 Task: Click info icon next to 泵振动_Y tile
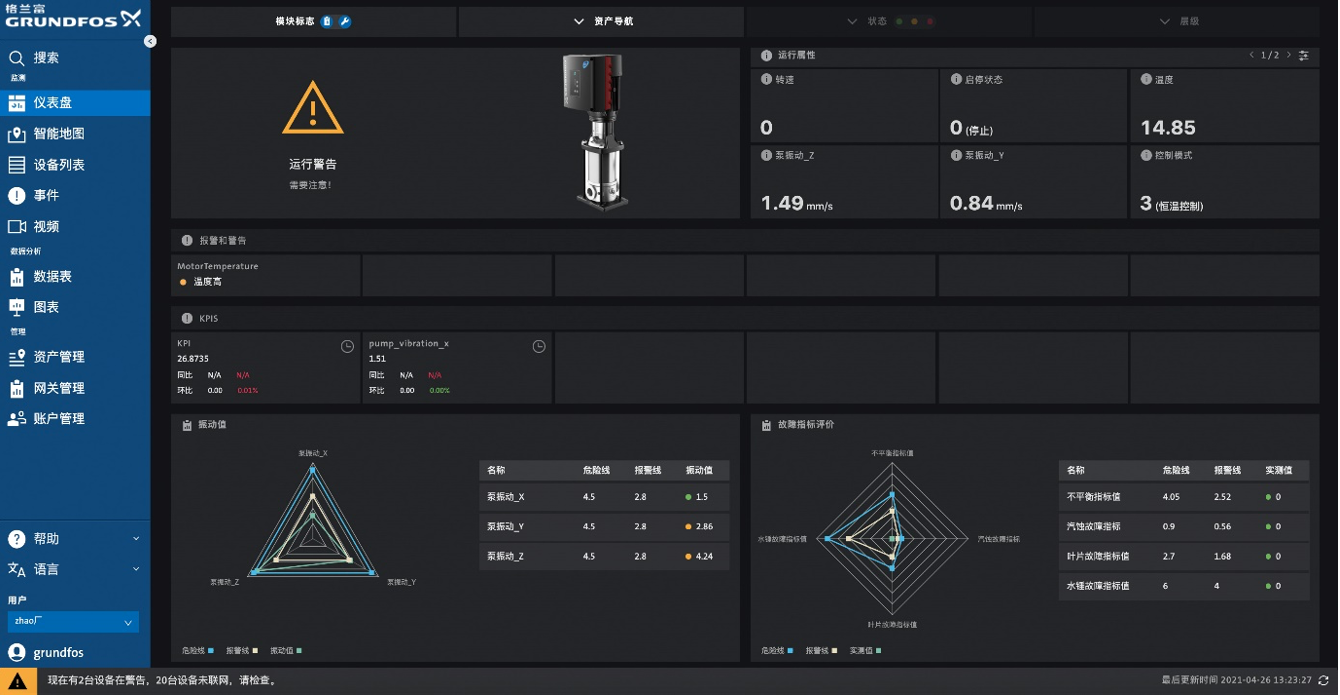(x=956, y=156)
